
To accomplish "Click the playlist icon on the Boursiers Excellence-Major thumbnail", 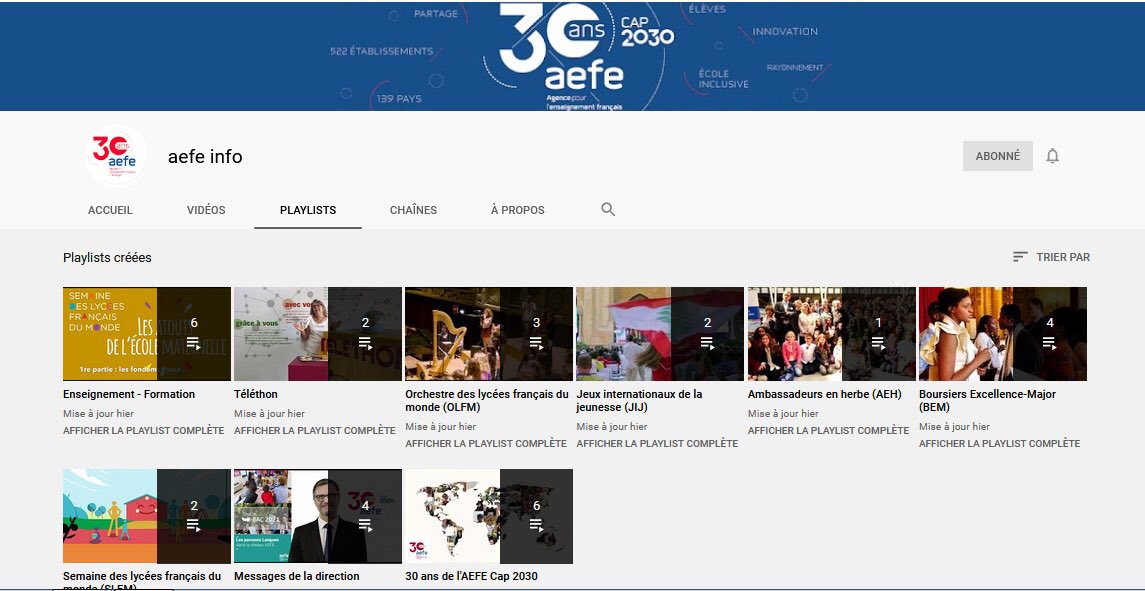I will point(1049,343).
